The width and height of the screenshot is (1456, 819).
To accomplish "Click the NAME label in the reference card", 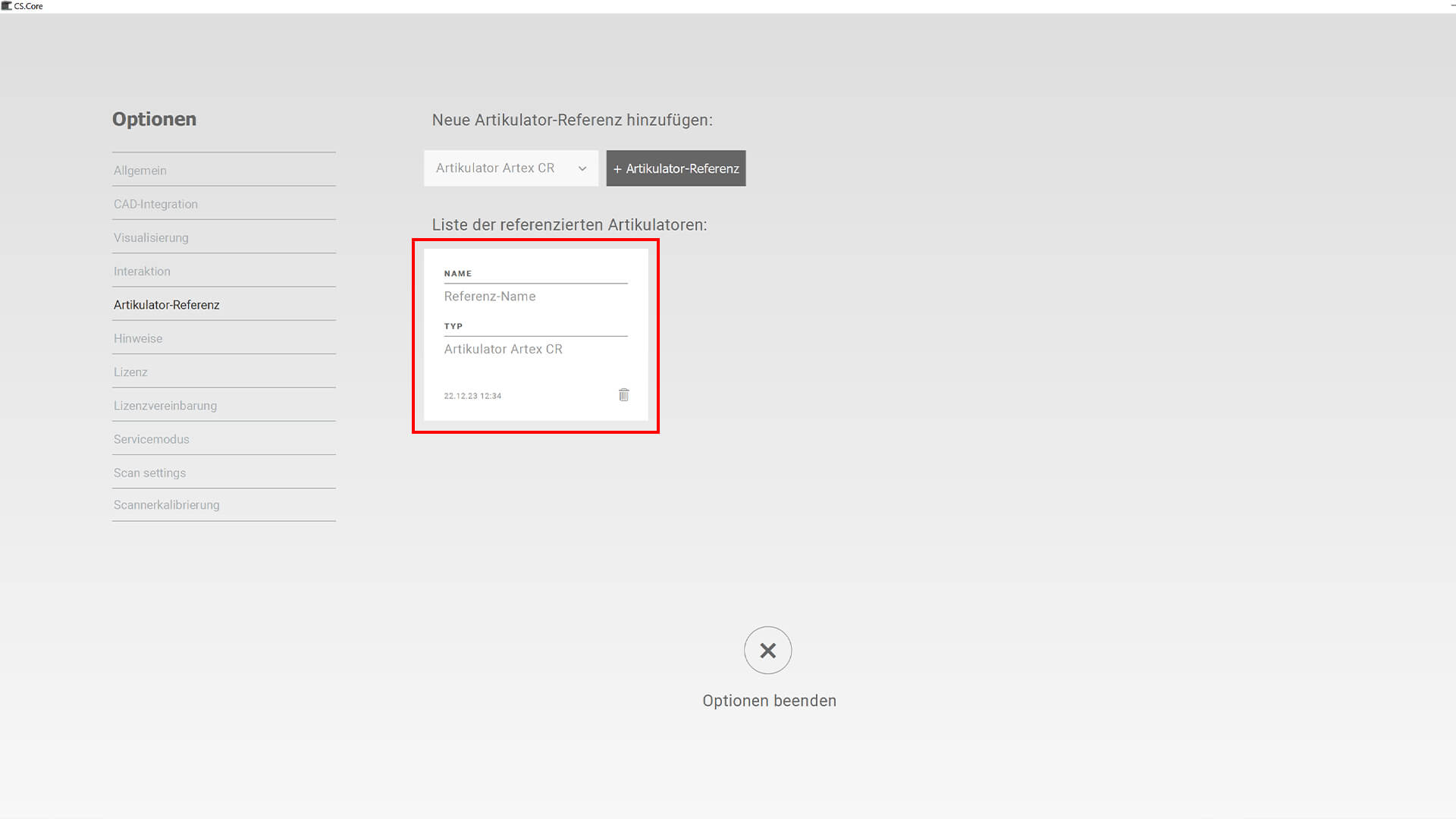I will click(x=457, y=274).
